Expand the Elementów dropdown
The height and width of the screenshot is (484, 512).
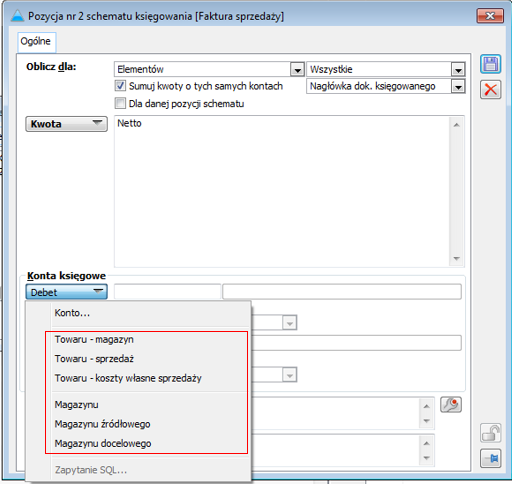(x=297, y=69)
